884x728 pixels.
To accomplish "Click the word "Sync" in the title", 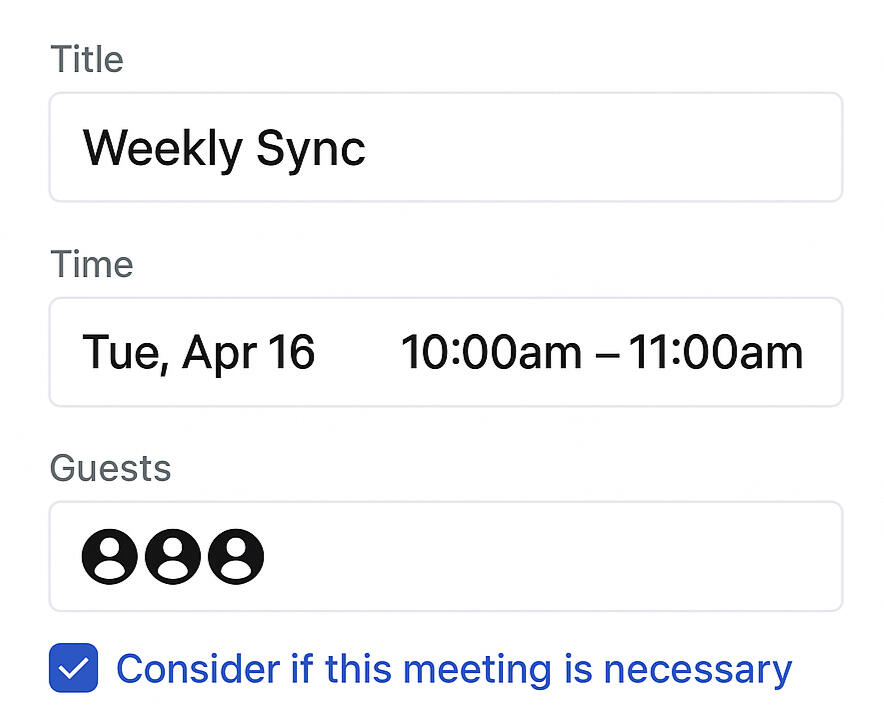I will tap(311, 148).
